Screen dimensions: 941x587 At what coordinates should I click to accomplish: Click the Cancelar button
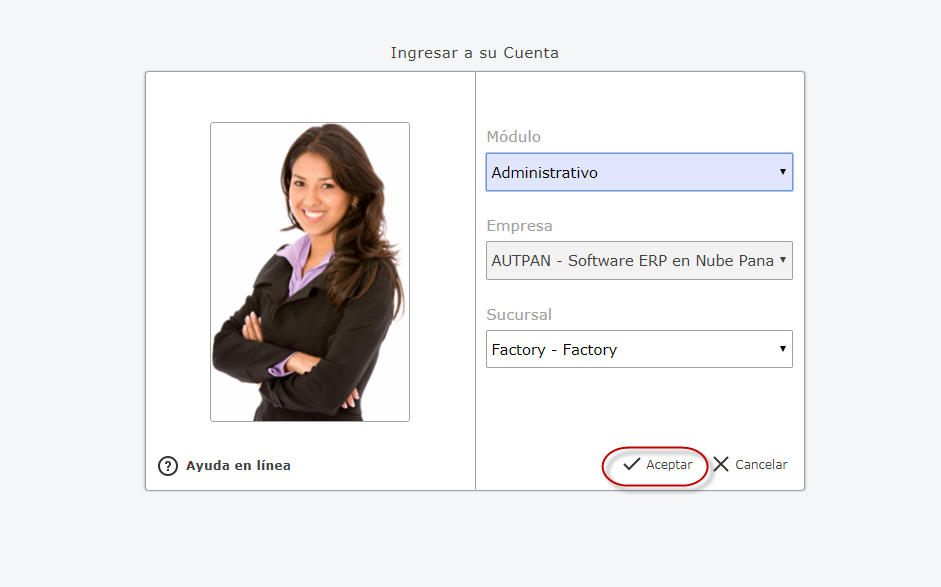(750, 465)
